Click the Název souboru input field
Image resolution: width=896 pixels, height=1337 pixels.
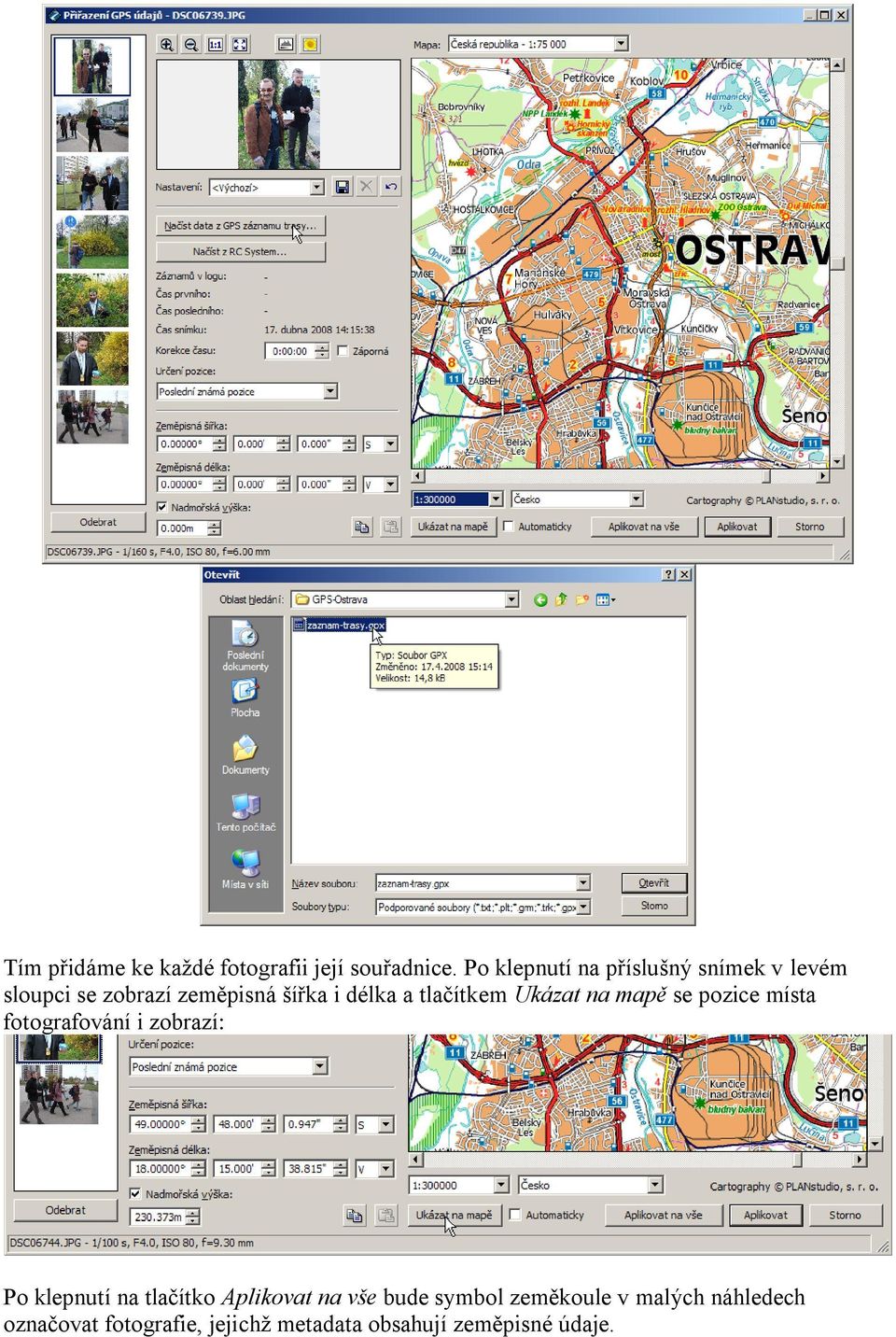pos(476,883)
